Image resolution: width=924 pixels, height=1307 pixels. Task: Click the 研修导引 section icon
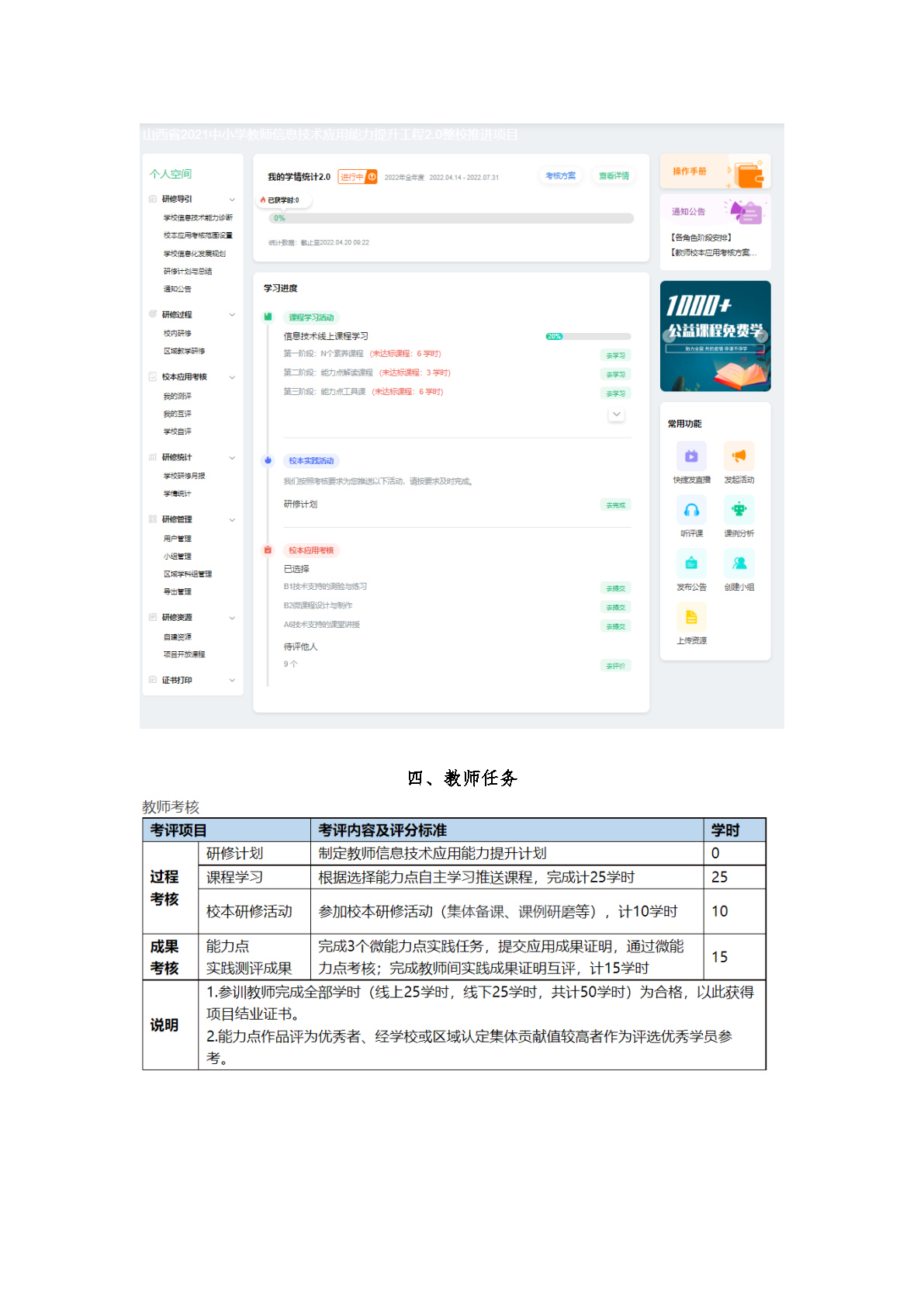(x=153, y=199)
